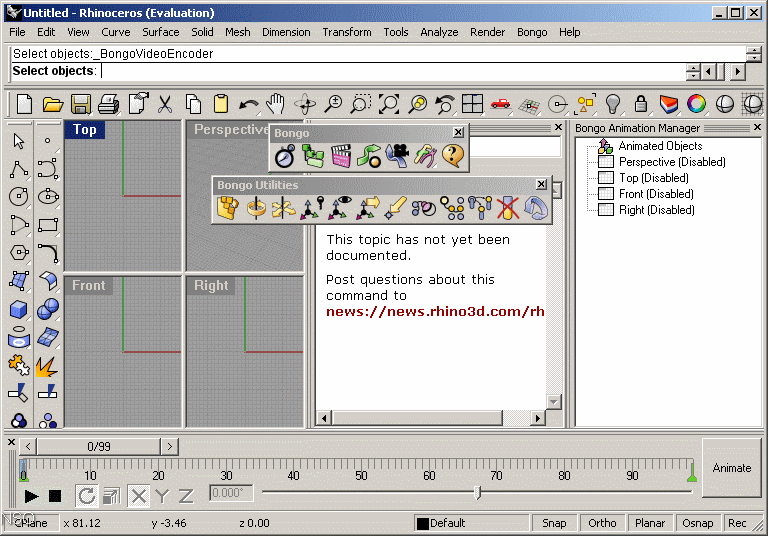
Task: Click the command line right arrow button
Action: coord(738,72)
